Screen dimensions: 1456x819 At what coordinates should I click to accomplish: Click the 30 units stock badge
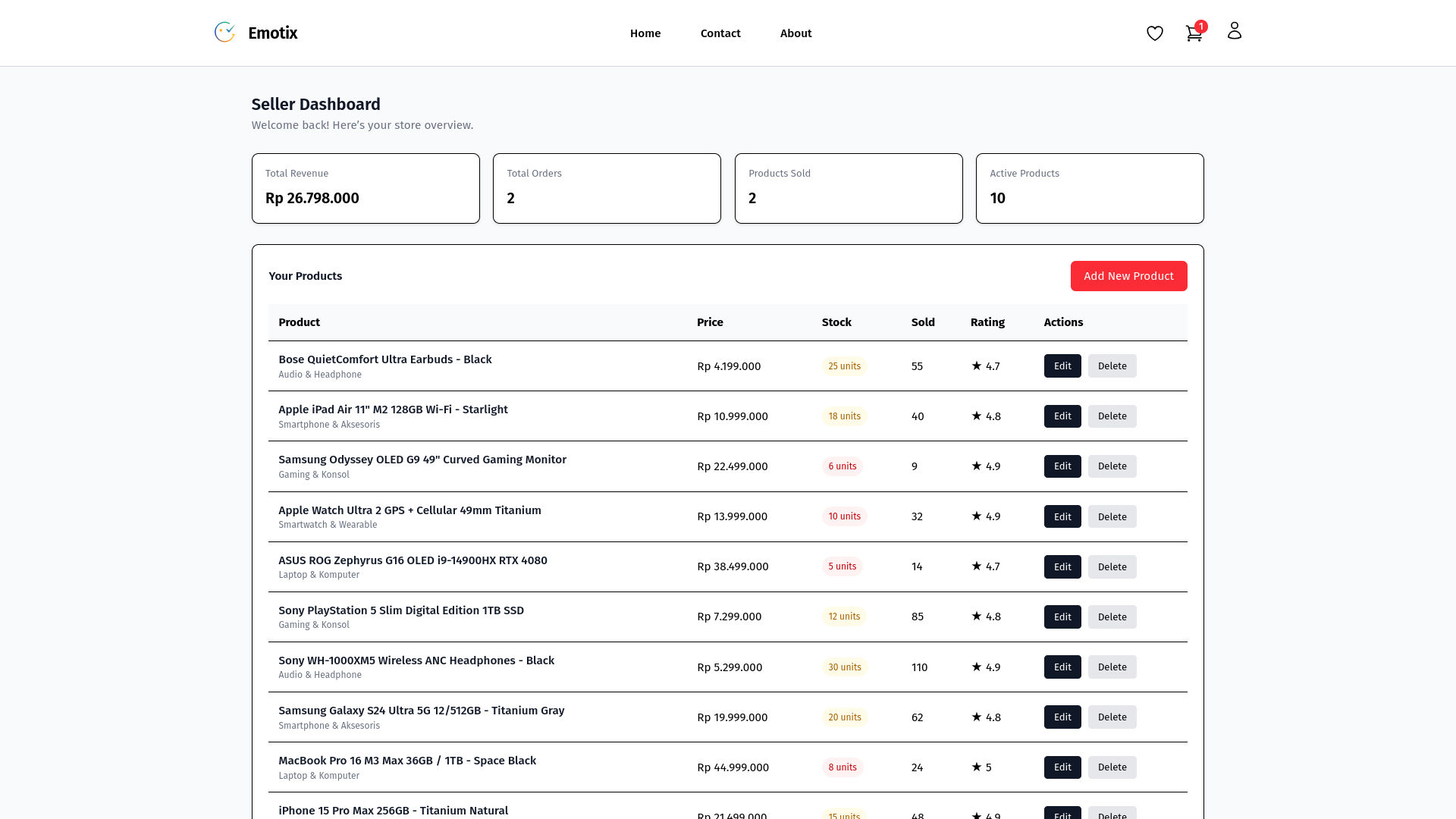click(845, 667)
